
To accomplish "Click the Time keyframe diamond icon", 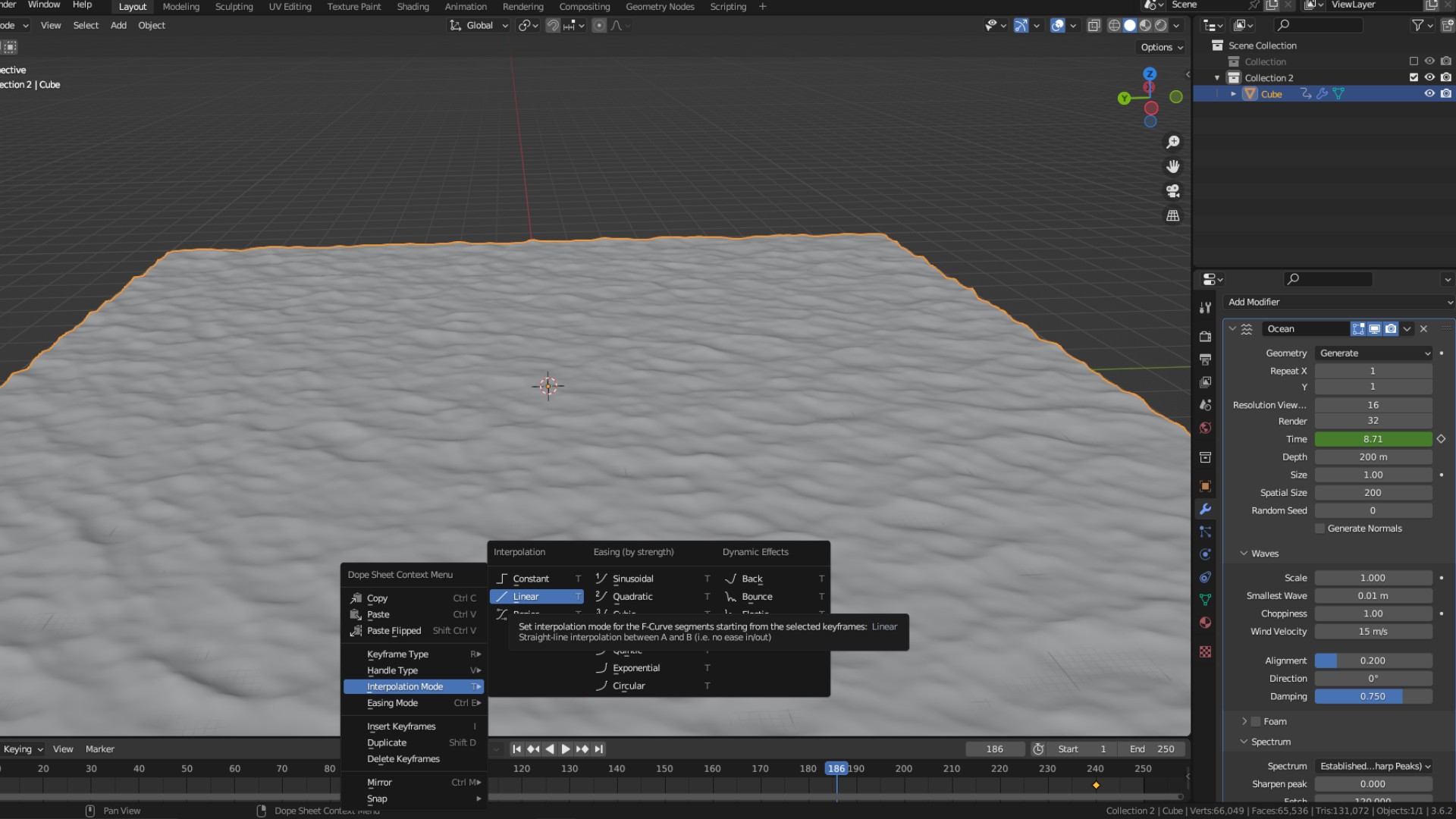I will (1441, 439).
